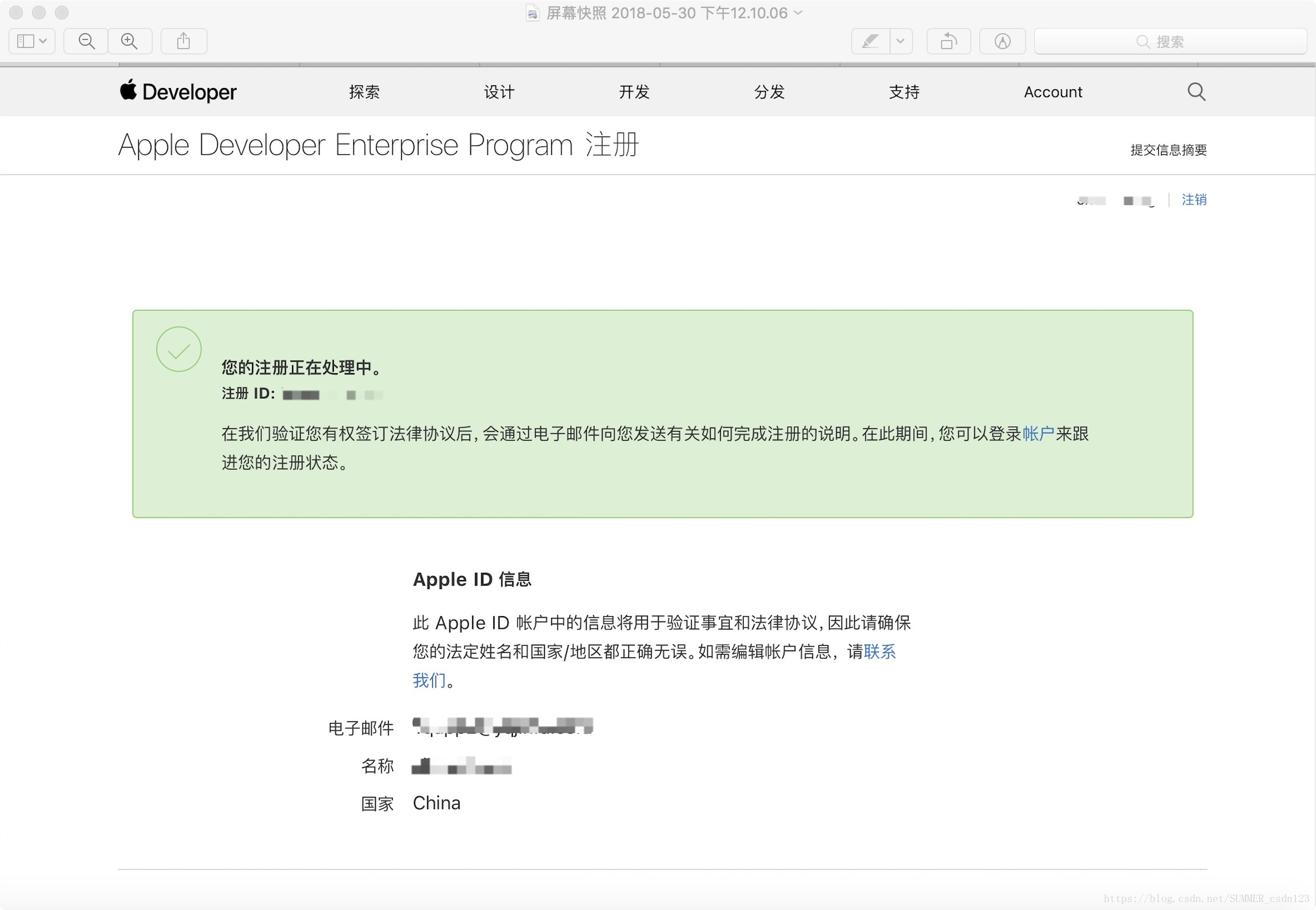
Task: Open the Account navigation item
Action: [1053, 92]
